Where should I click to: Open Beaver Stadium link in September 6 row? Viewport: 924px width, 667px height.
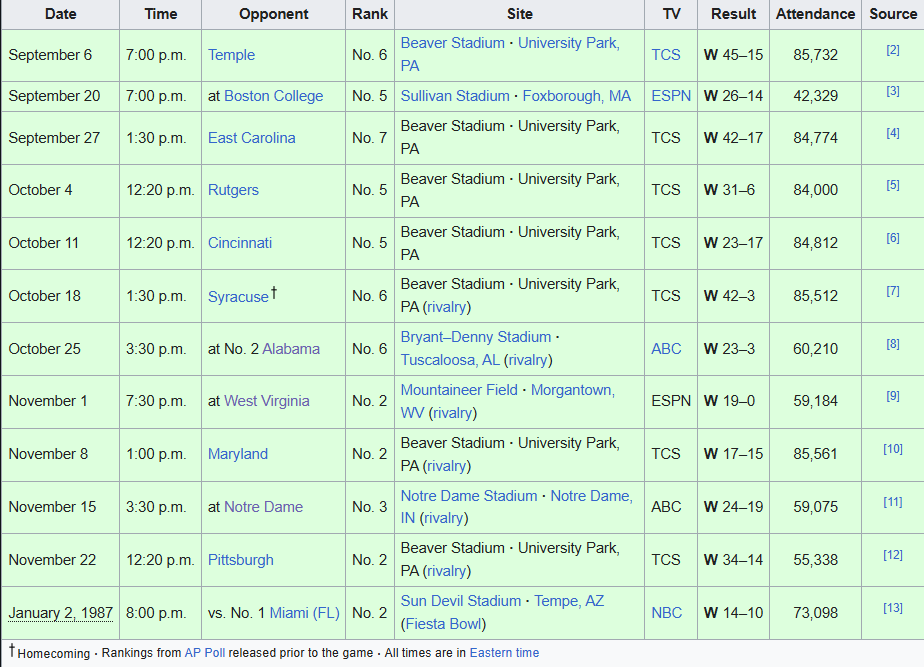(x=453, y=43)
